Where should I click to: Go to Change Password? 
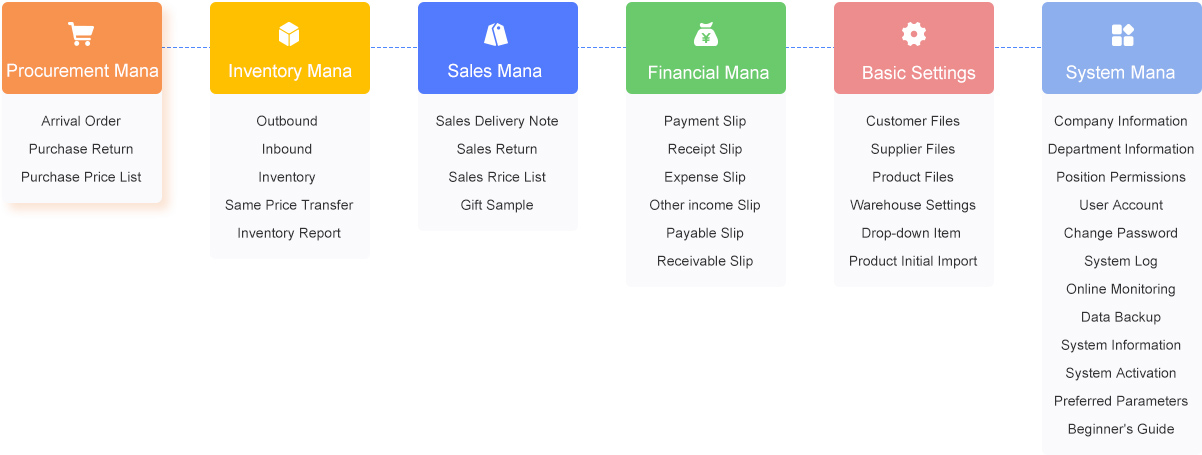click(1121, 233)
